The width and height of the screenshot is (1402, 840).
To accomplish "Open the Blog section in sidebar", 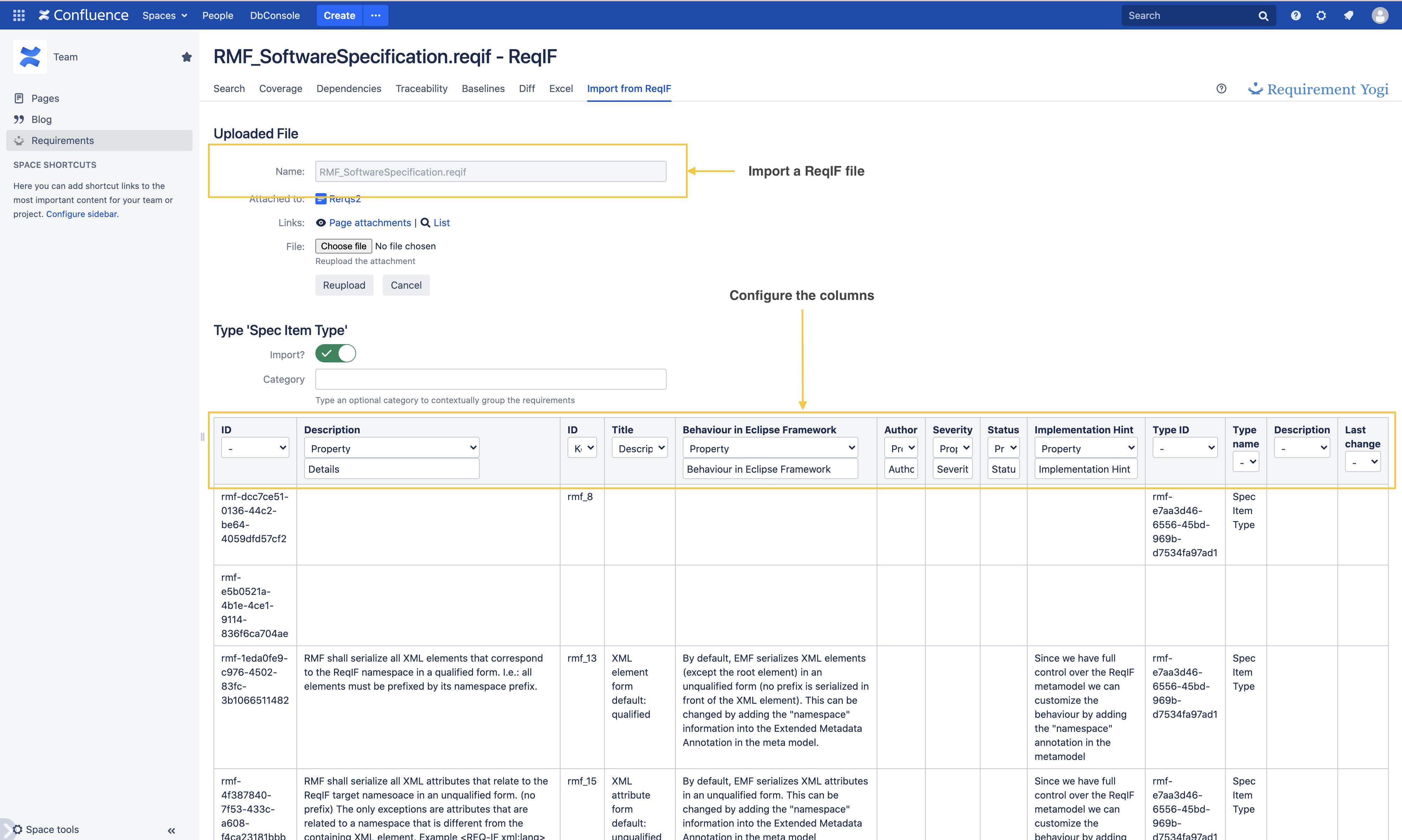I will [x=41, y=119].
